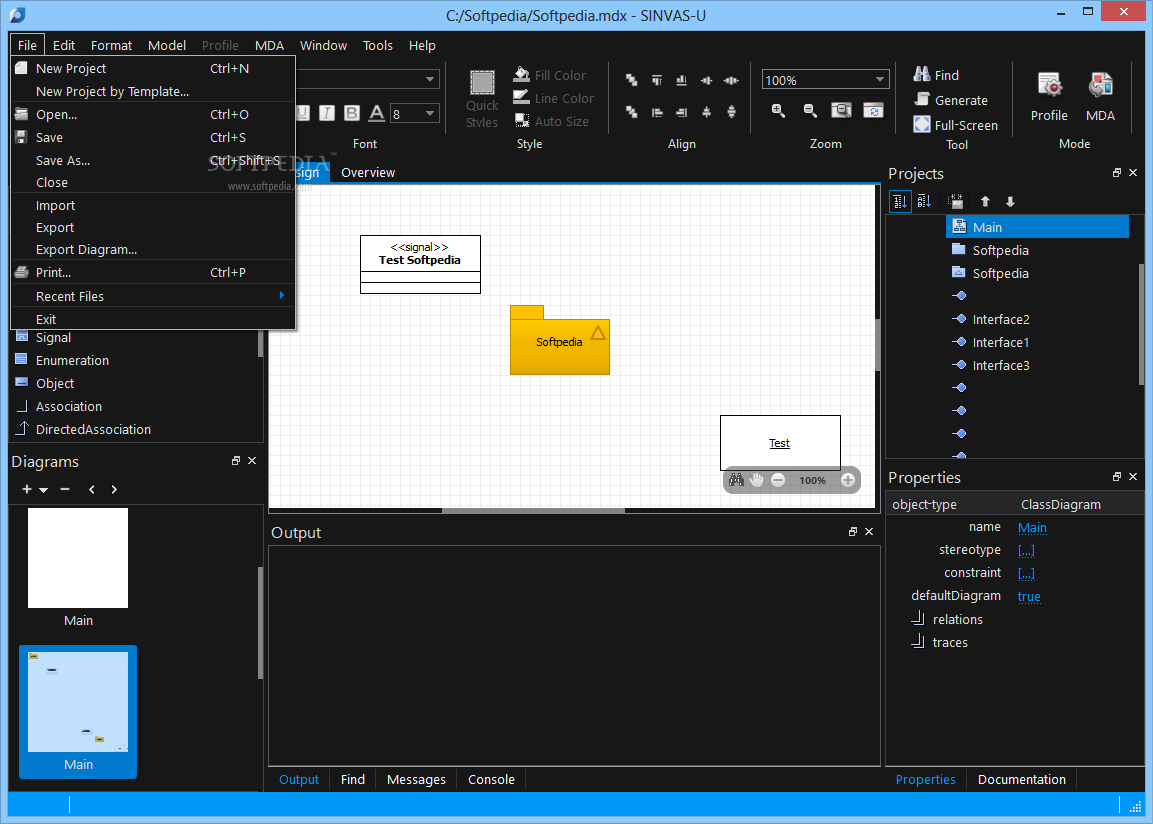Click the Auto Size icon
The width and height of the screenshot is (1153, 824).
coord(522,121)
